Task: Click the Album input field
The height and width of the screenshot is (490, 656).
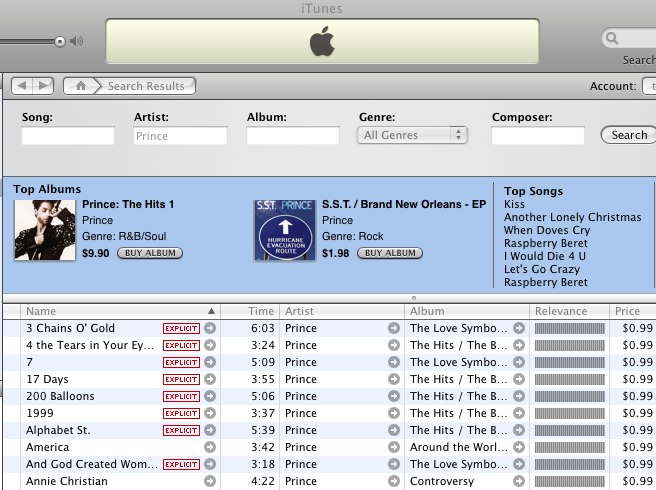Action: point(293,136)
